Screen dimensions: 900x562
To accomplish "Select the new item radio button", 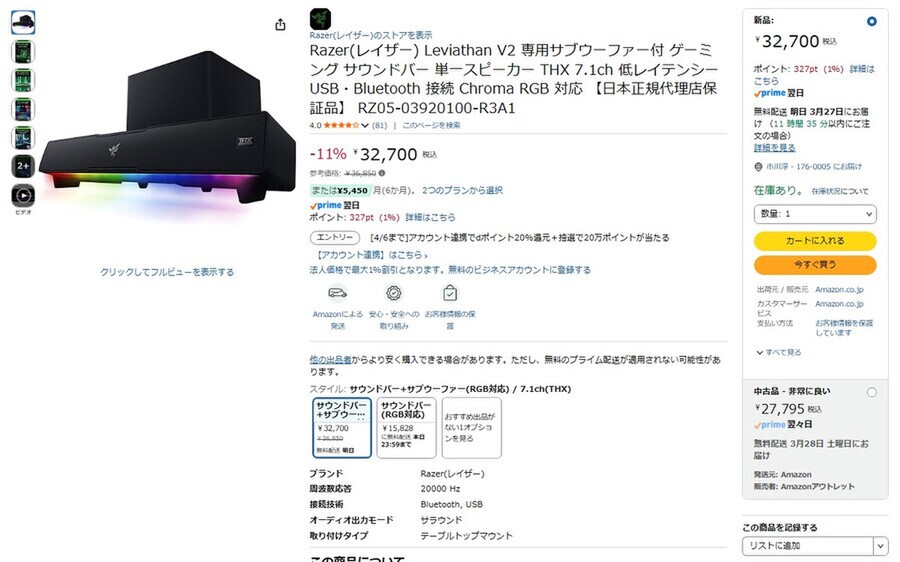I will [871, 21].
